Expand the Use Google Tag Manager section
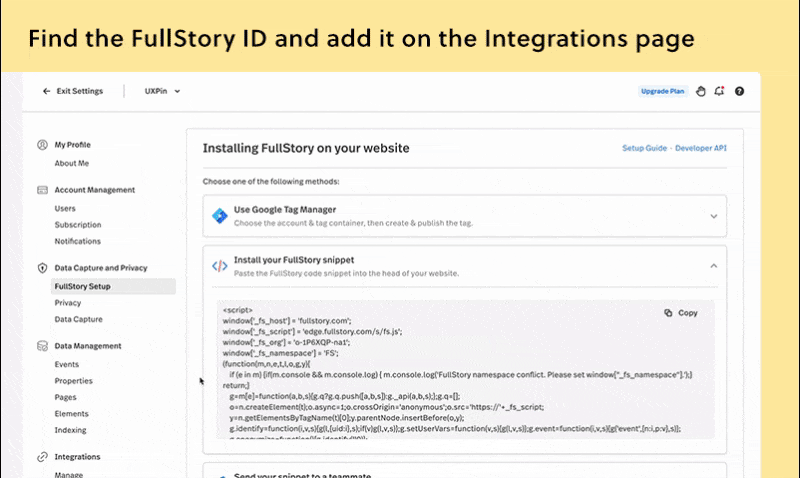The width and height of the screenshot is (800, 478). click(x=714, y=216)
